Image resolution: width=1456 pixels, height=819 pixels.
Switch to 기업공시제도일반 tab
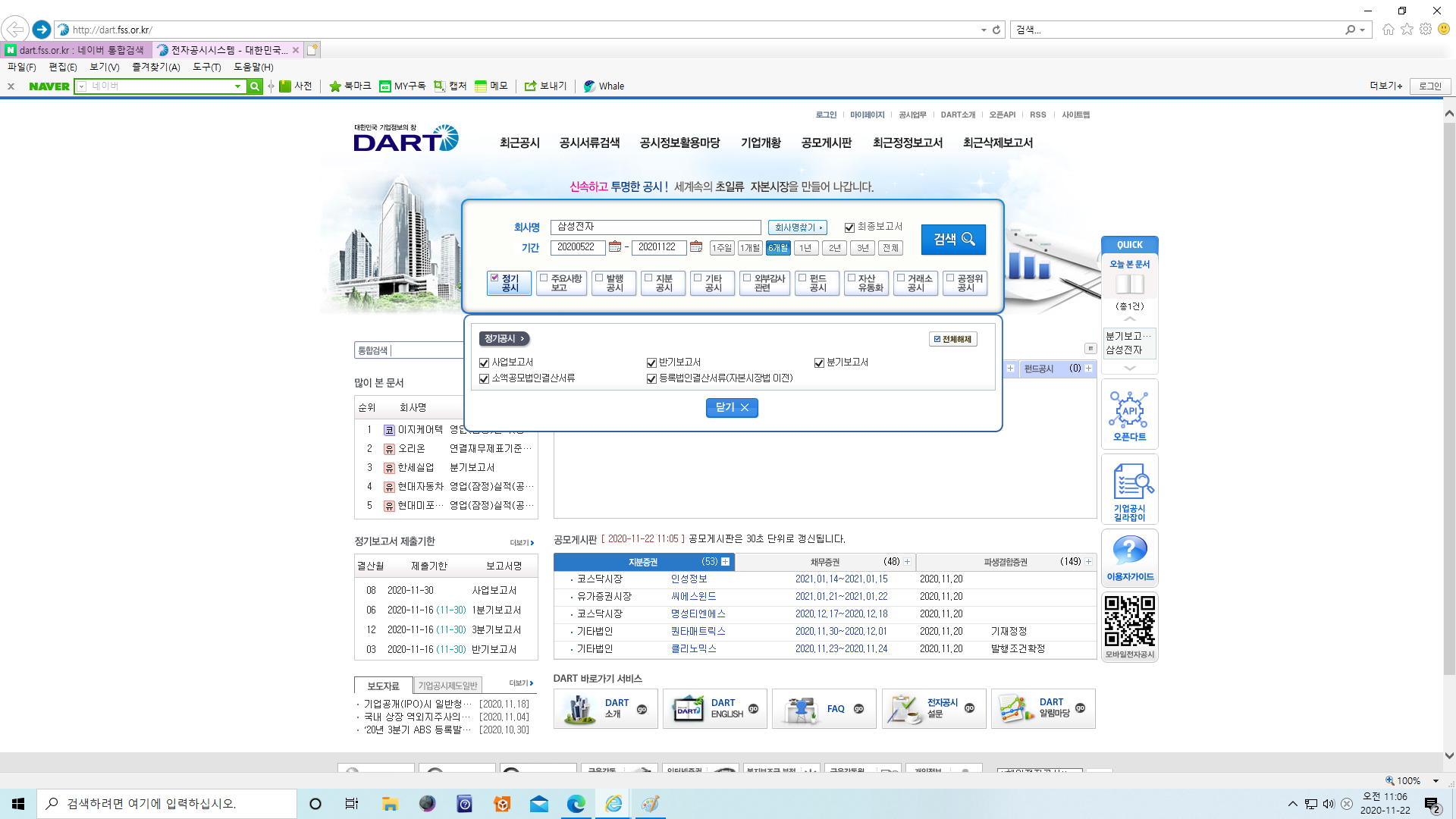[447, 686]
